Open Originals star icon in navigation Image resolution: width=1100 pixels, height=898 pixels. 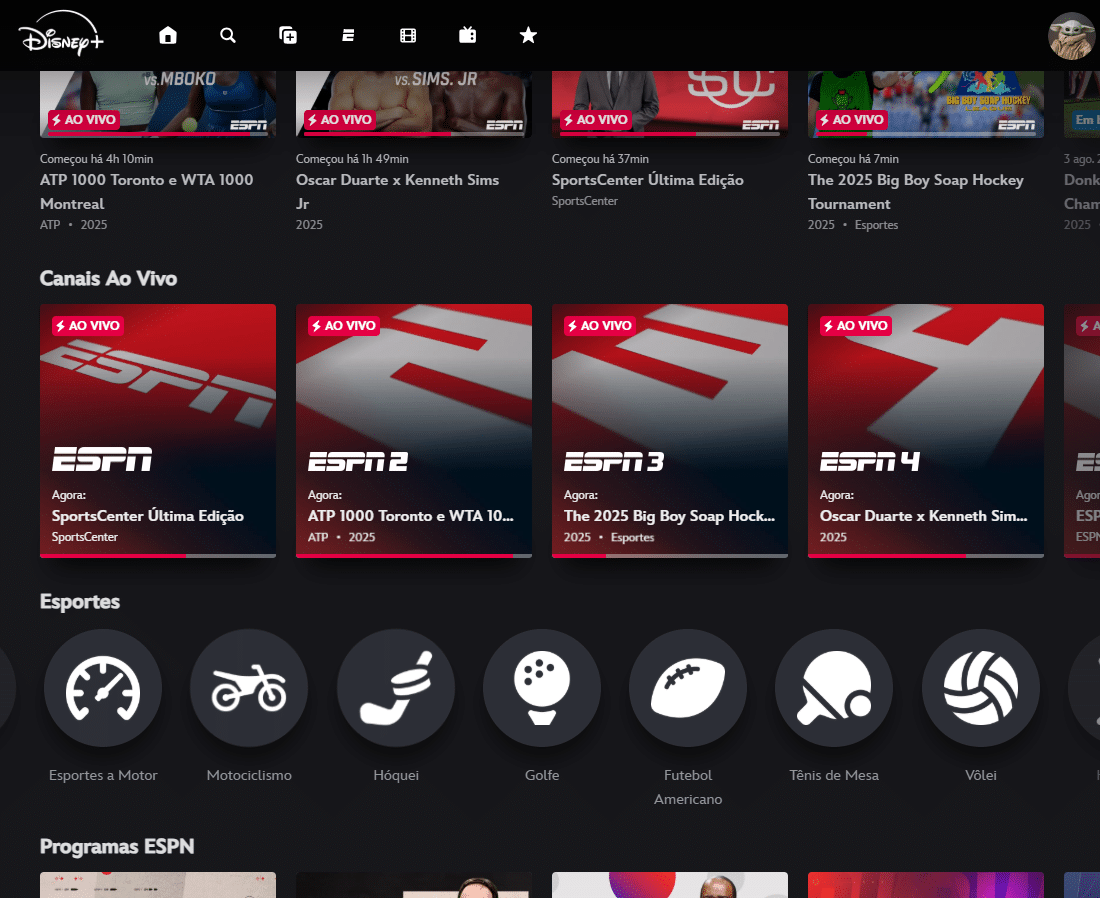coord(528,35)
